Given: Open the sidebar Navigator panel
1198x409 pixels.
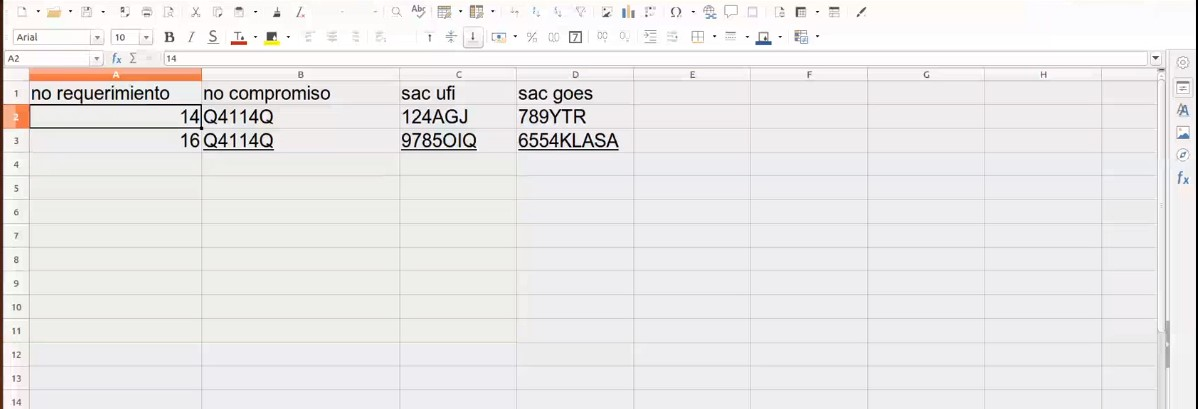Looking at the screenshot, I should click(x=1183, y=155).
